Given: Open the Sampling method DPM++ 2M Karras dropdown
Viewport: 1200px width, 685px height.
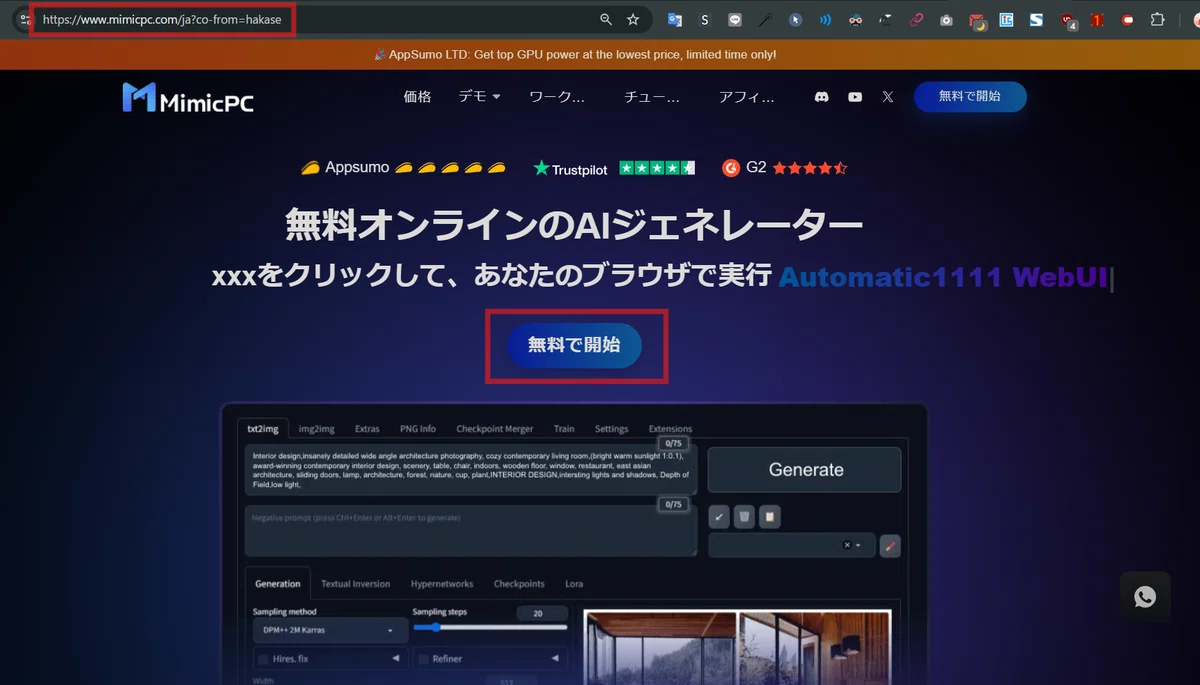Looking at the screenshot, I should coord(331,631).
